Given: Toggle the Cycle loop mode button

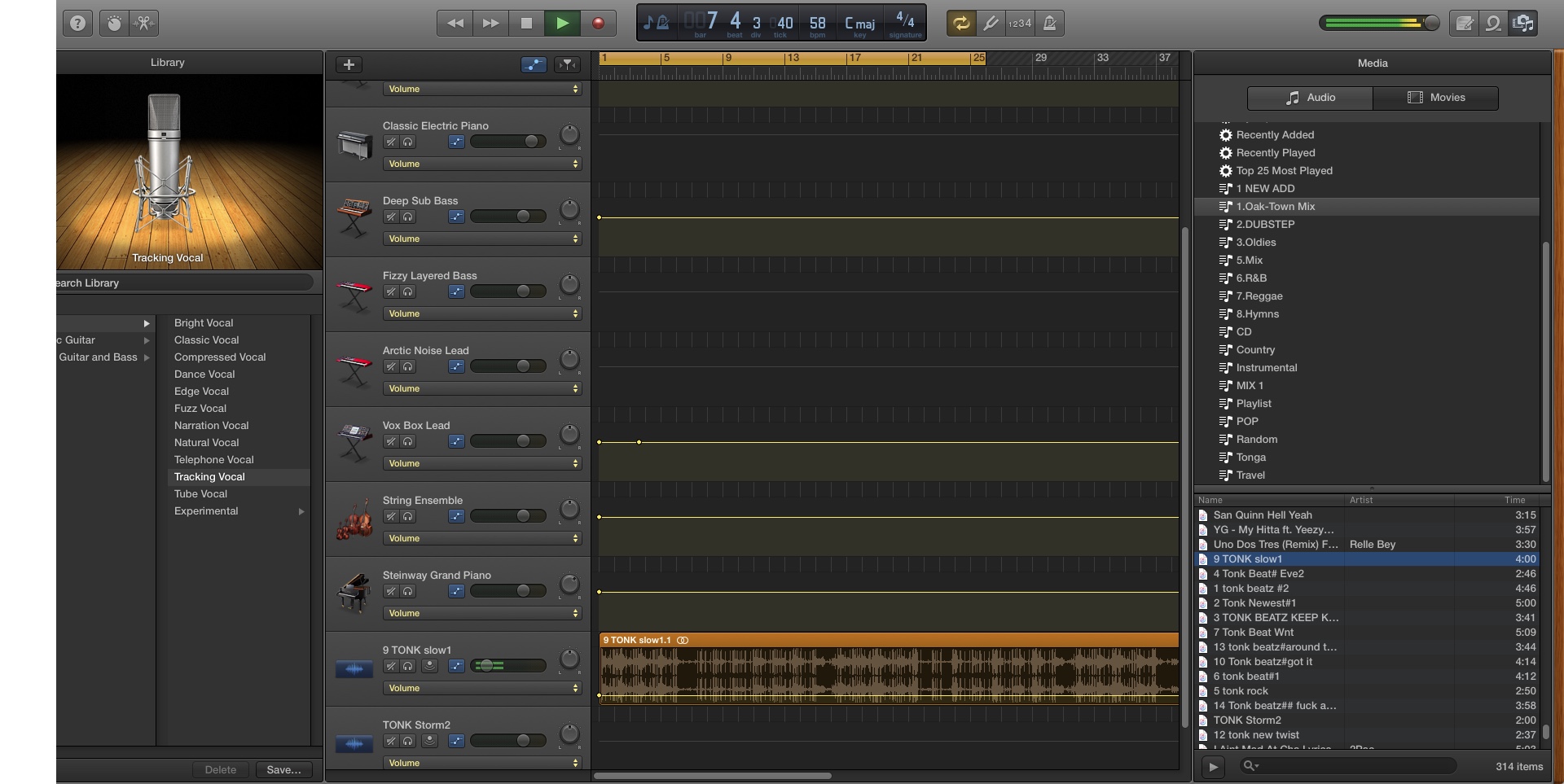Looking at the screenshot, I should [x=961, y=24].
